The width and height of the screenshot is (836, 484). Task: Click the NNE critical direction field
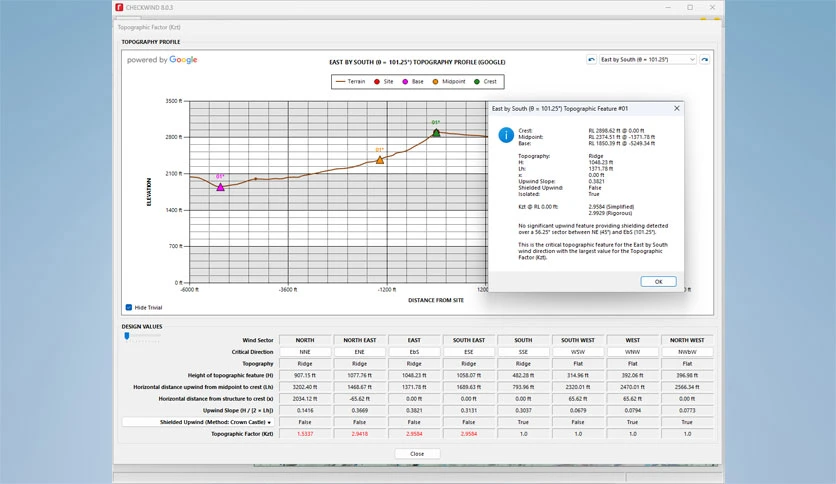click(x=305, y=352)
